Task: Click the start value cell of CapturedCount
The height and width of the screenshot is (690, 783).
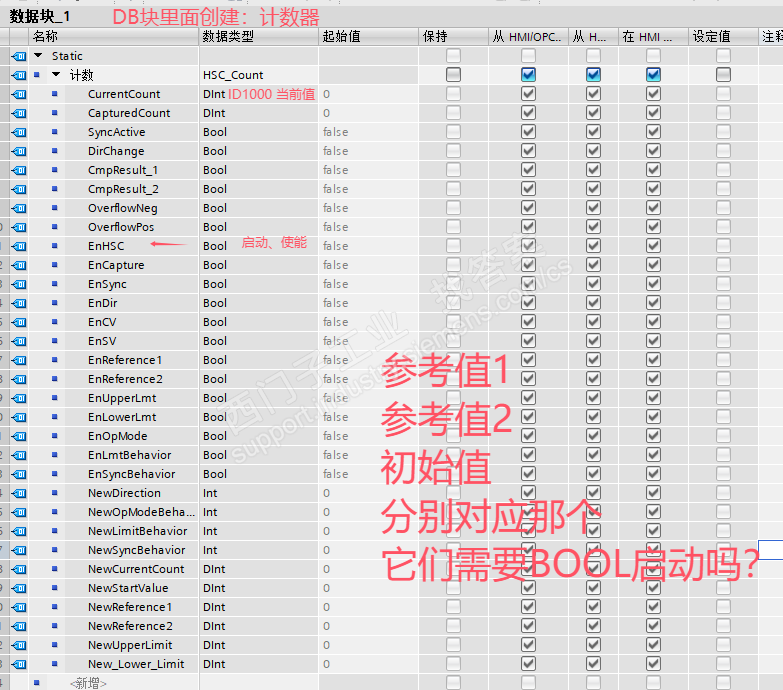Action: [369, 113]
